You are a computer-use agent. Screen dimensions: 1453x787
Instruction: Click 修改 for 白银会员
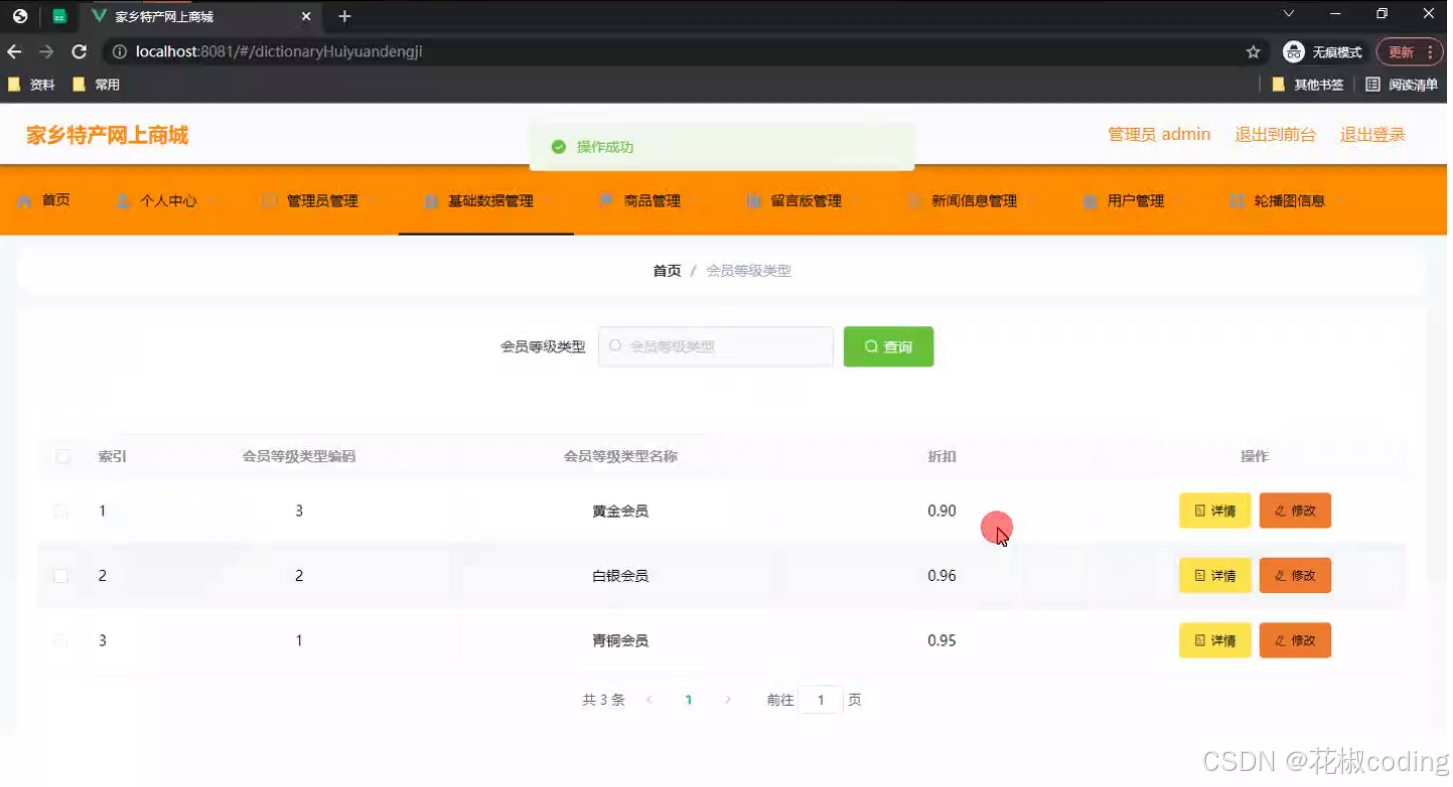tap(1295, 576)
